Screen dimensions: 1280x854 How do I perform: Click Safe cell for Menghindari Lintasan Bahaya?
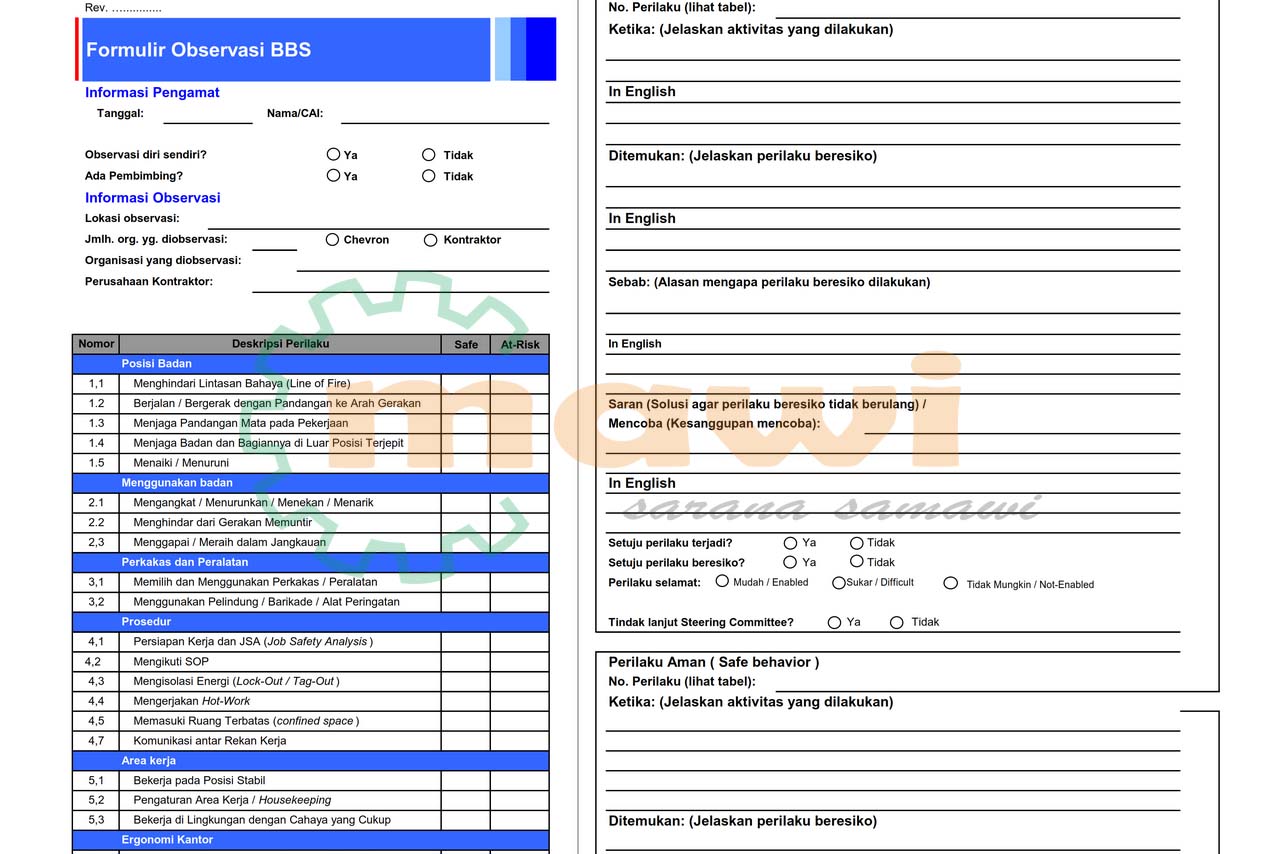(x=465, y=384)
